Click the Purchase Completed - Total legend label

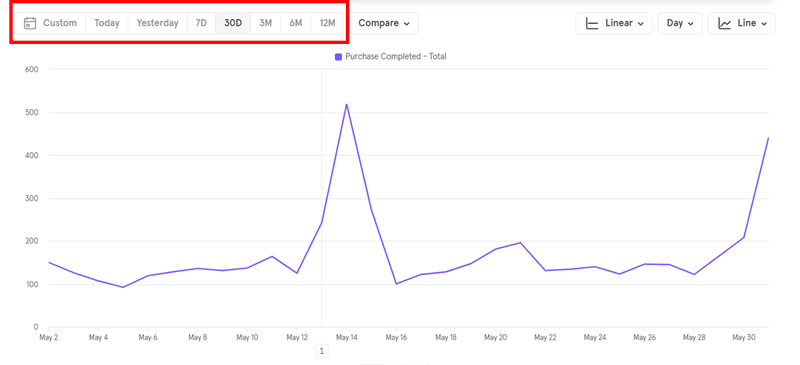(396, 57)
